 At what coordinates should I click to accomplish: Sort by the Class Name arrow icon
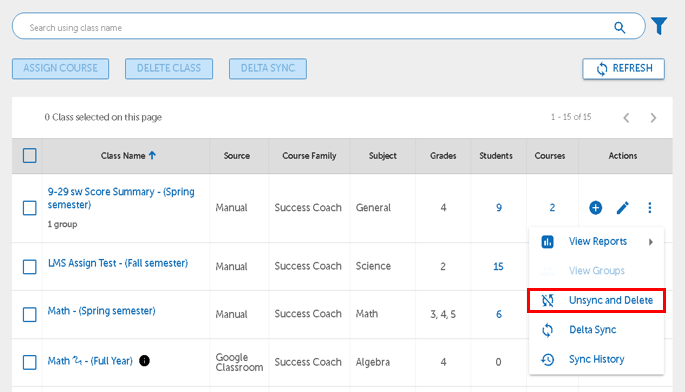(x=152, y=155)
